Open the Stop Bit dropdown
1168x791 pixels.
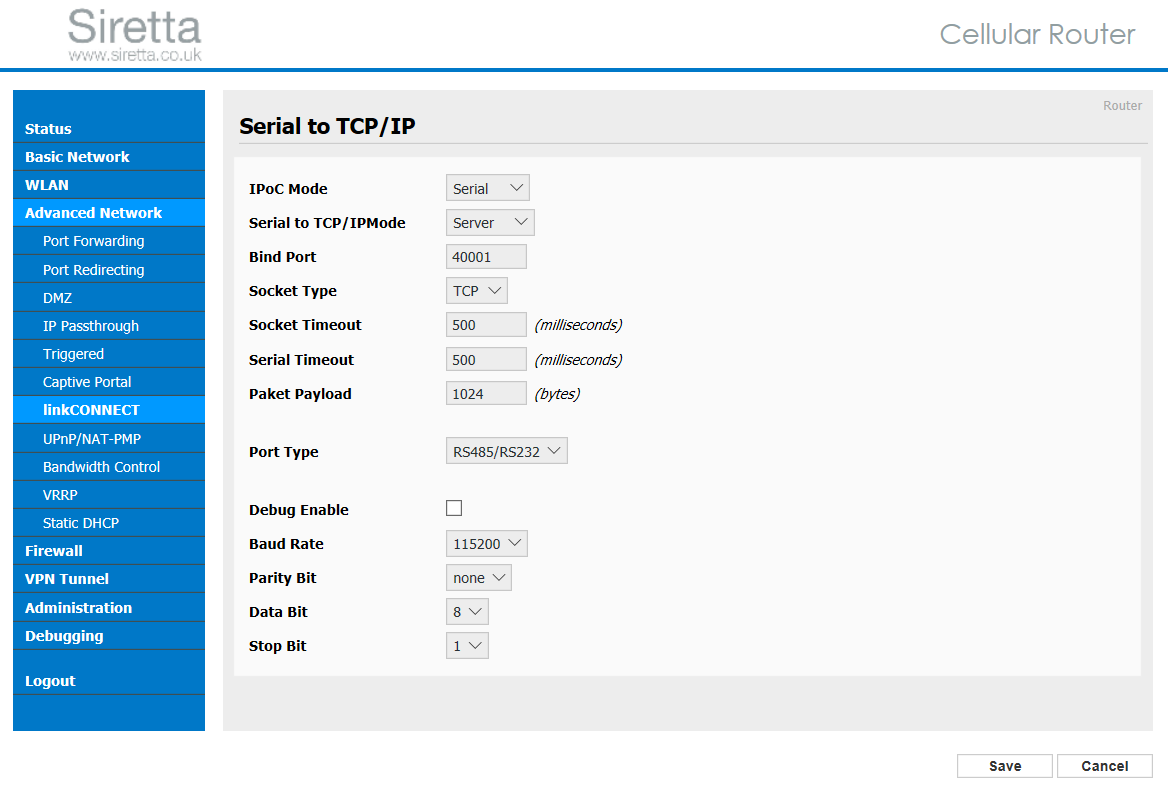(x=467, y=646)
